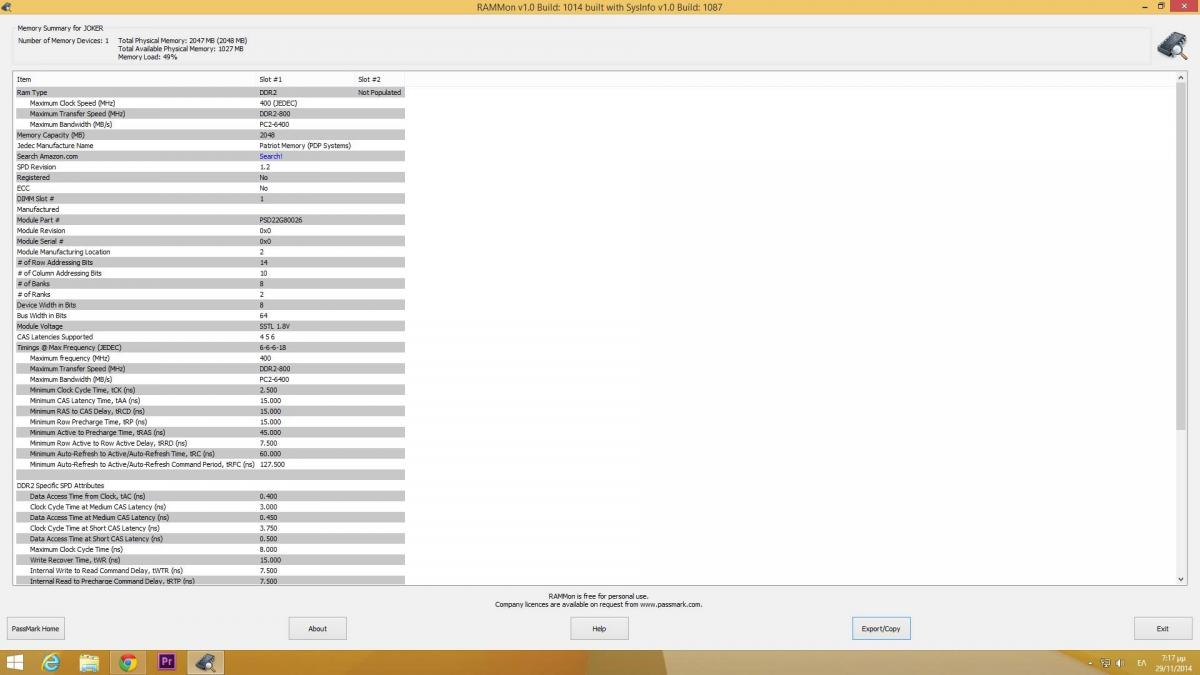Open the About button

[318, 628]
